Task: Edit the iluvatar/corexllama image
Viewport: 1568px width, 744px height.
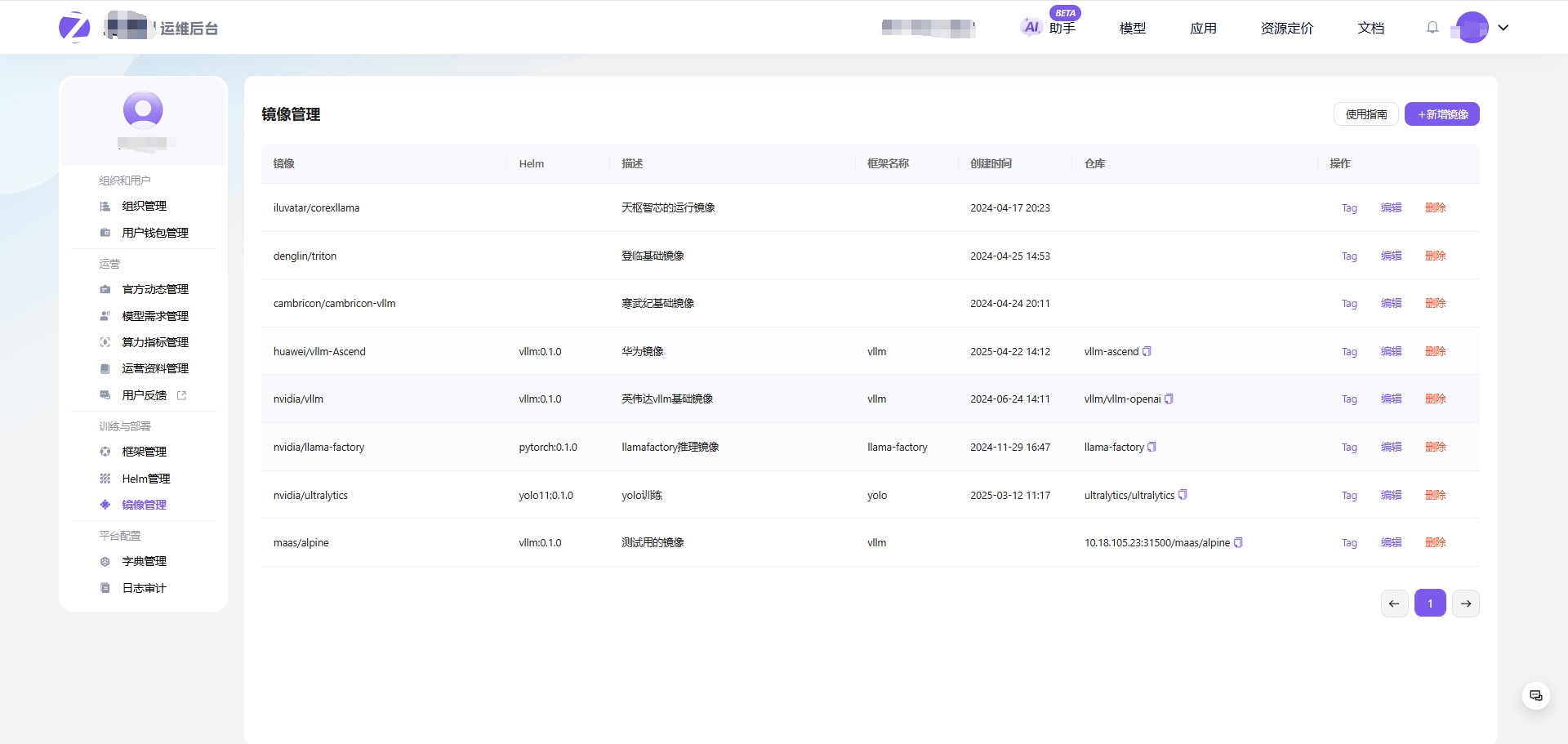Action: coord(1392,208)
